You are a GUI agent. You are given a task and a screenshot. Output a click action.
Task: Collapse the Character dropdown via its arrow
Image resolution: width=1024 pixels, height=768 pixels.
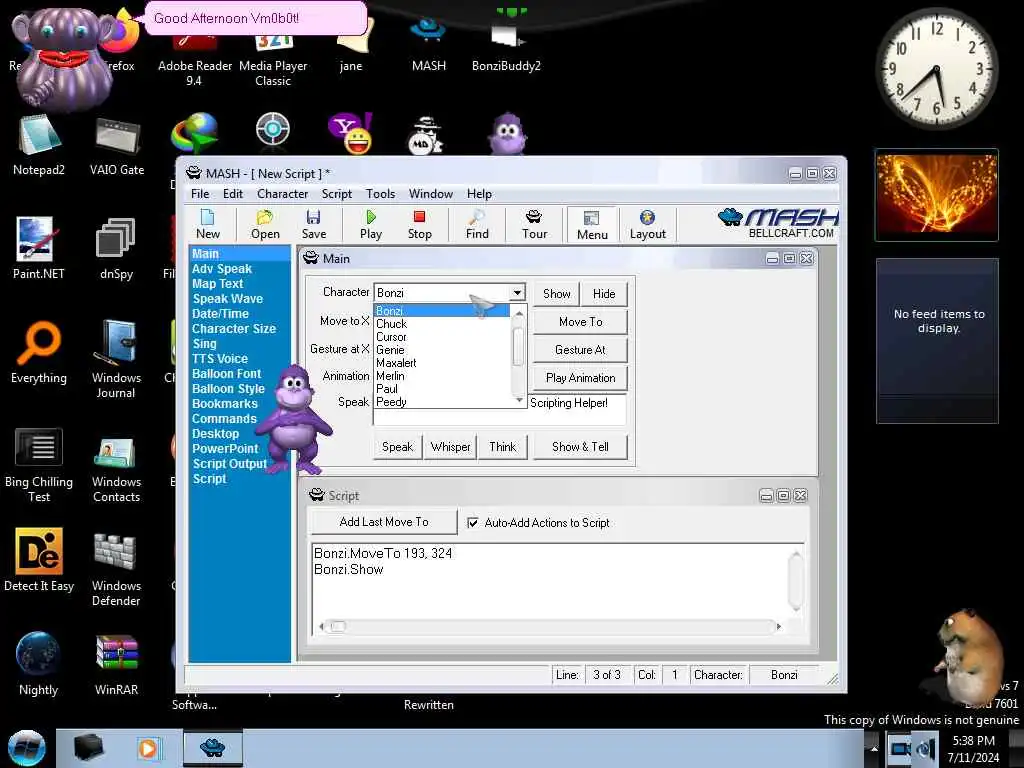coord(517,293)
